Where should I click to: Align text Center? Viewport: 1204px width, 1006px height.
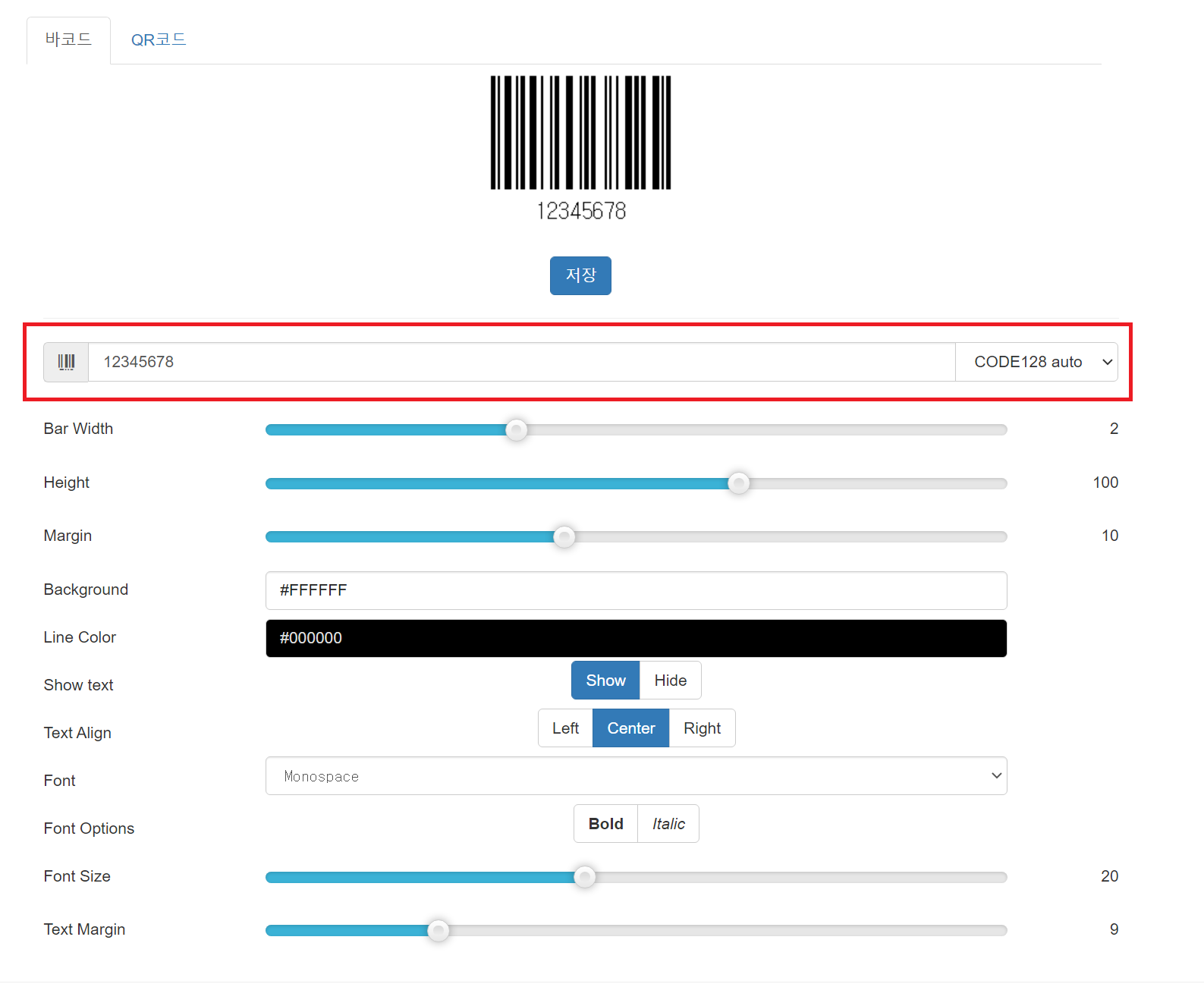coord(631,728)
